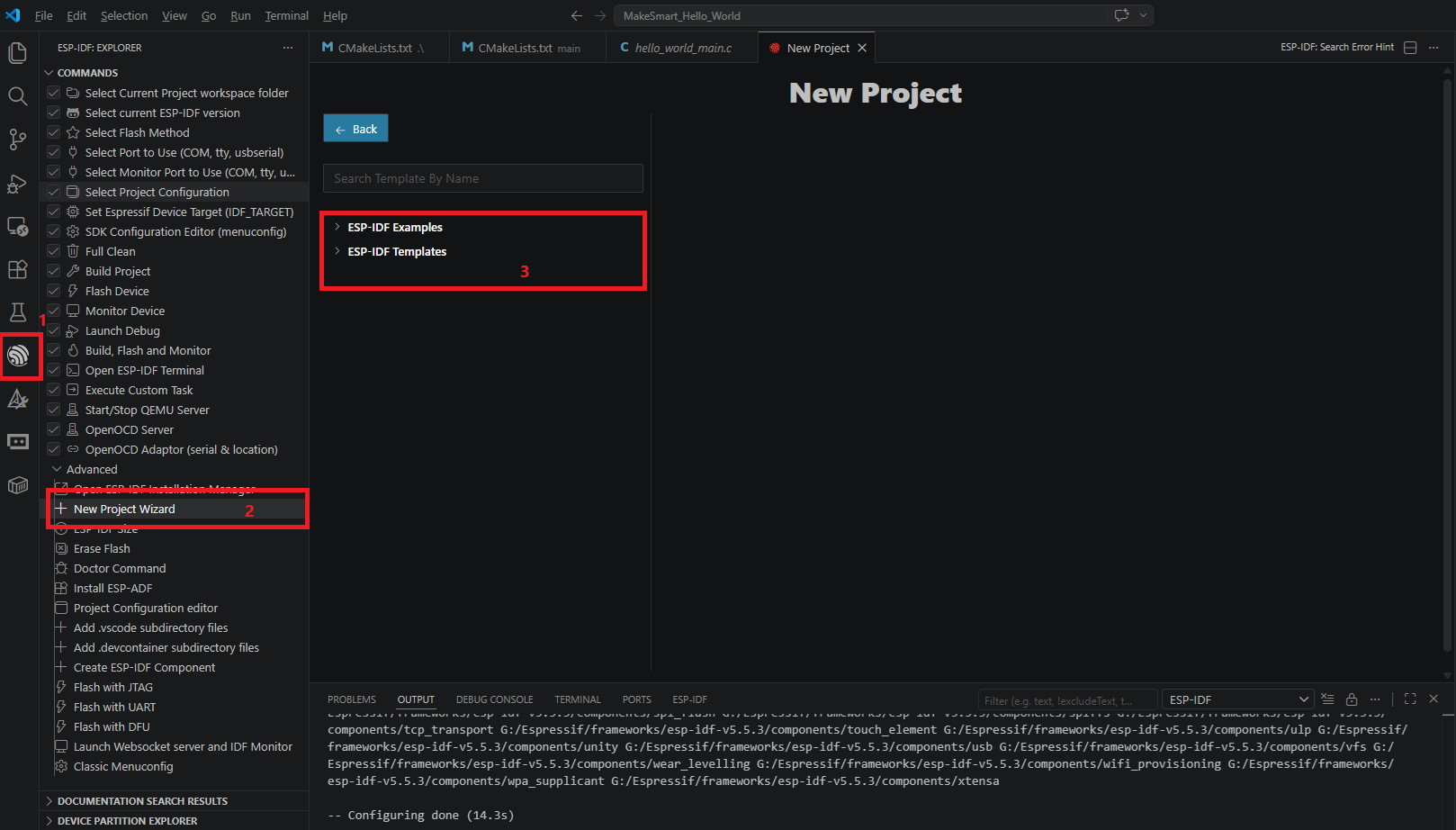
Task: Collapse the Advanced group
Action: point(58,469)
